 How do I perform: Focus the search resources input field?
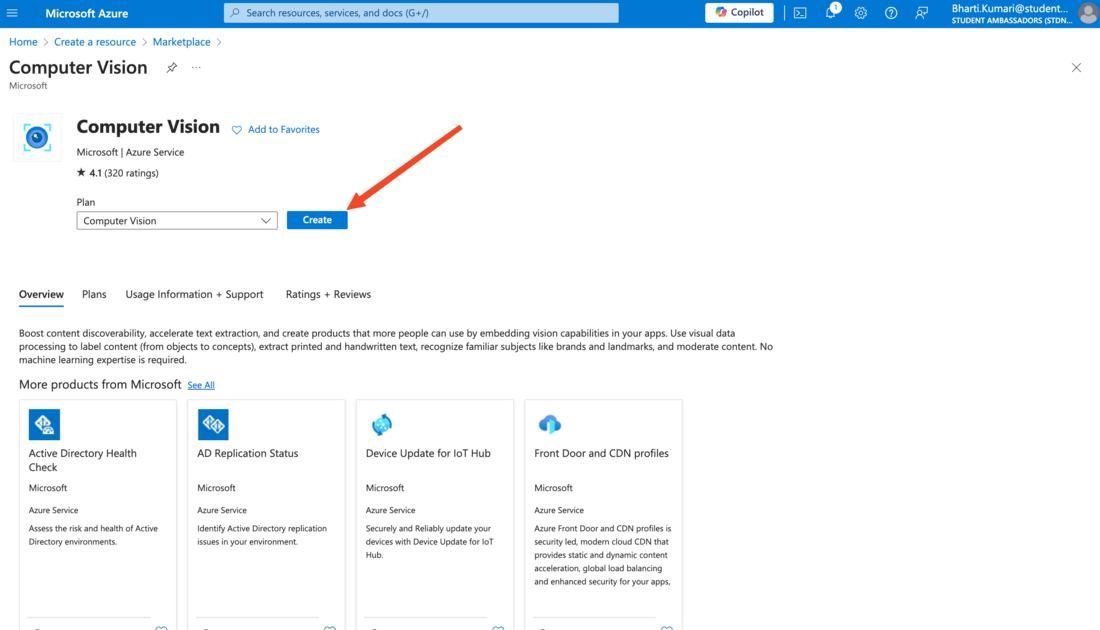tap(421, 13)
